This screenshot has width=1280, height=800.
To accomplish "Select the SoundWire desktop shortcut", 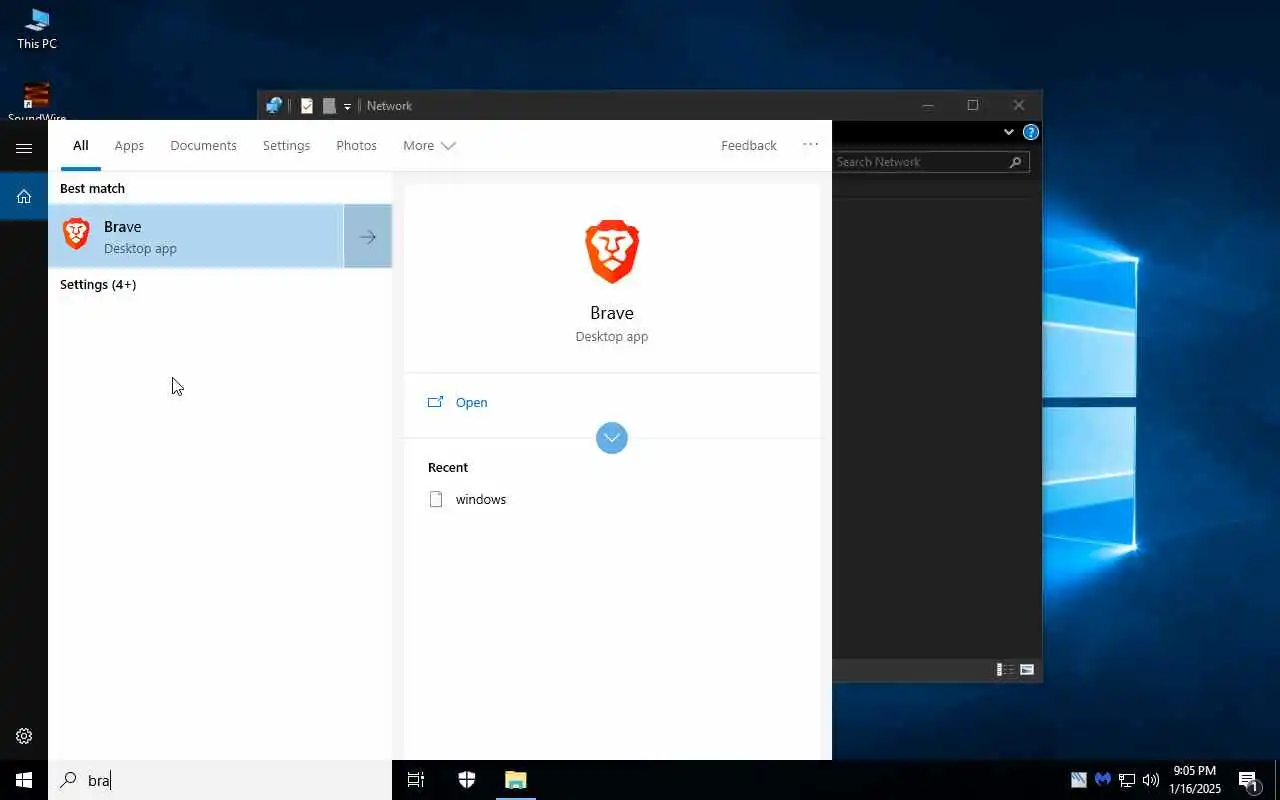I will (x=37, y=102).
